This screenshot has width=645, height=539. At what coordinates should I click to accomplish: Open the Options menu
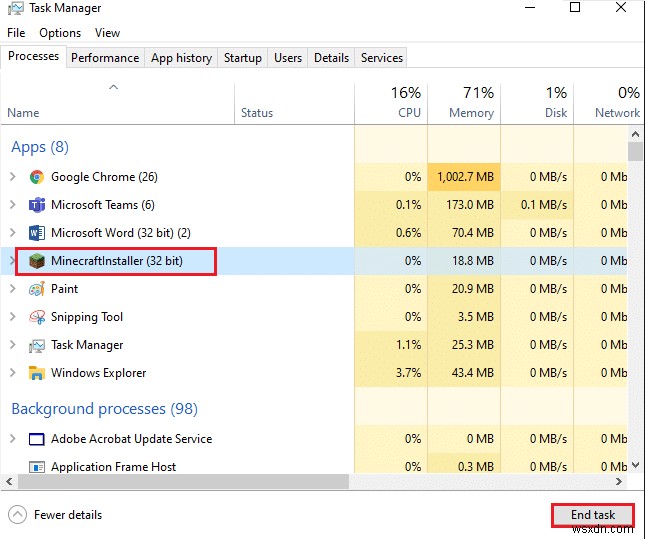[x=60, y=33]
